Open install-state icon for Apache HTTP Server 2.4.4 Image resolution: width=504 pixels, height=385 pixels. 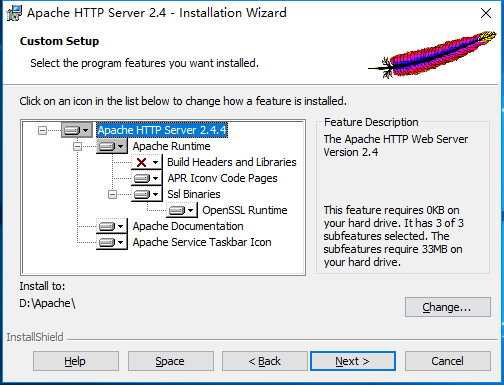[x=77, y=130]
